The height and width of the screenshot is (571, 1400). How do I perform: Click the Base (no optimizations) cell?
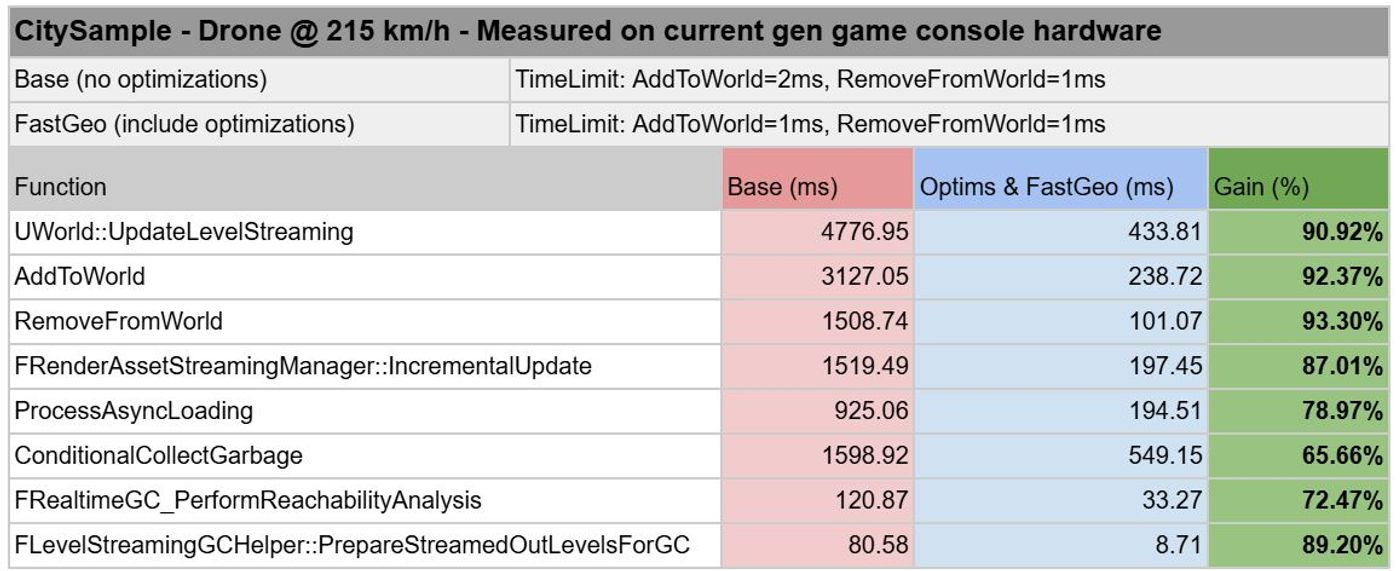pos(260,79)
